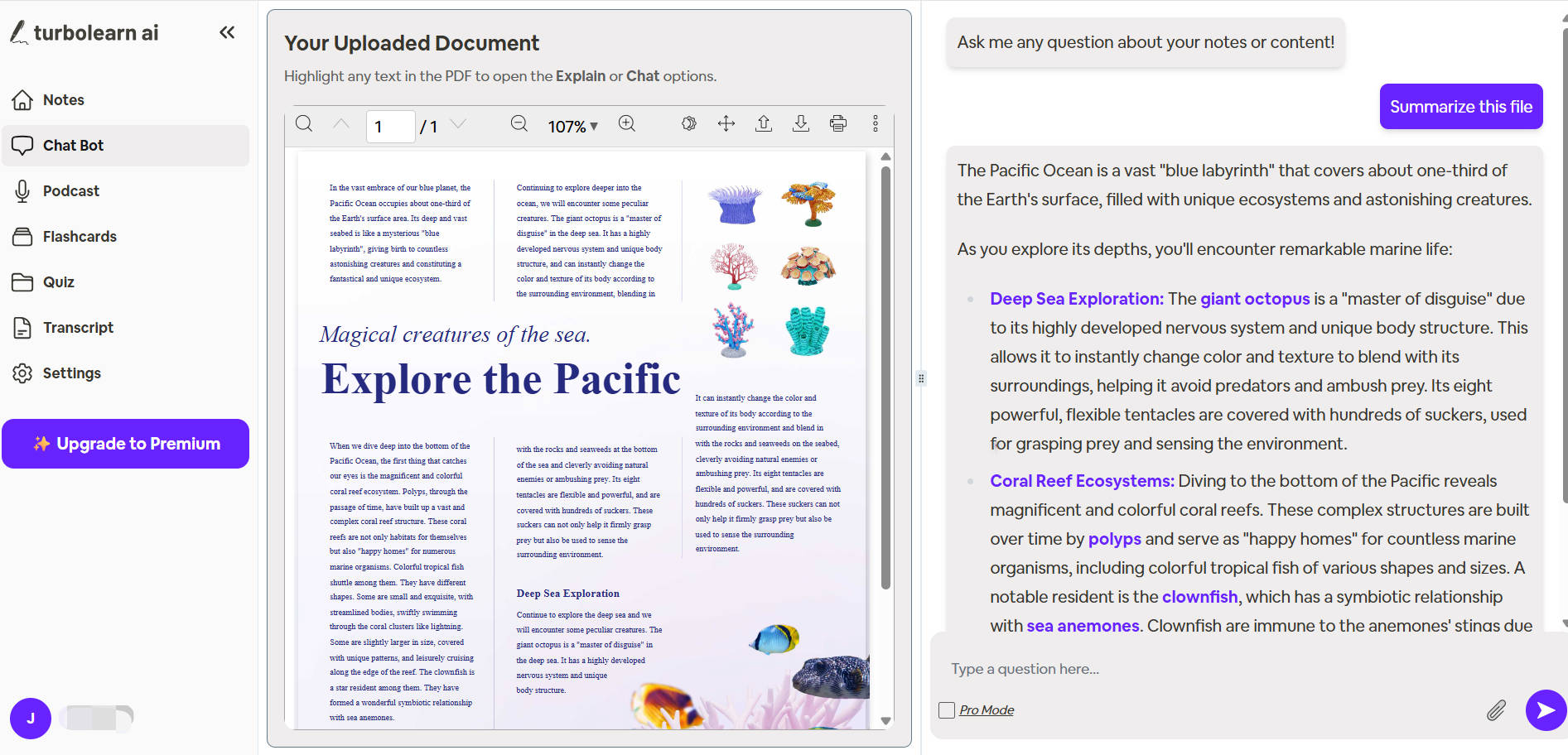Screen dimensions: 1568x755
Task: Click the upload file icon in PDF toolbar
Action: [x=764, y=124]
